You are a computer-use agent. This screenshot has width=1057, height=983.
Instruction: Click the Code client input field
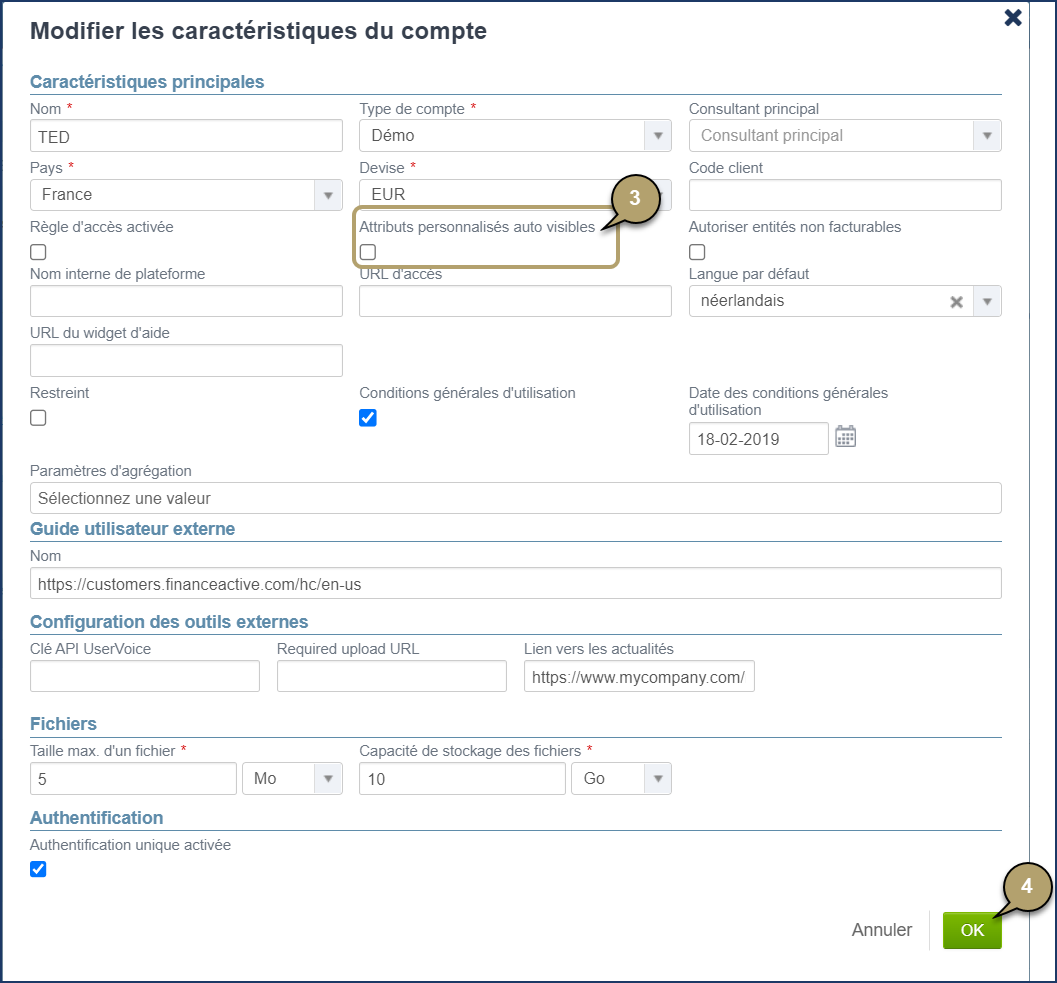(845, 195)
